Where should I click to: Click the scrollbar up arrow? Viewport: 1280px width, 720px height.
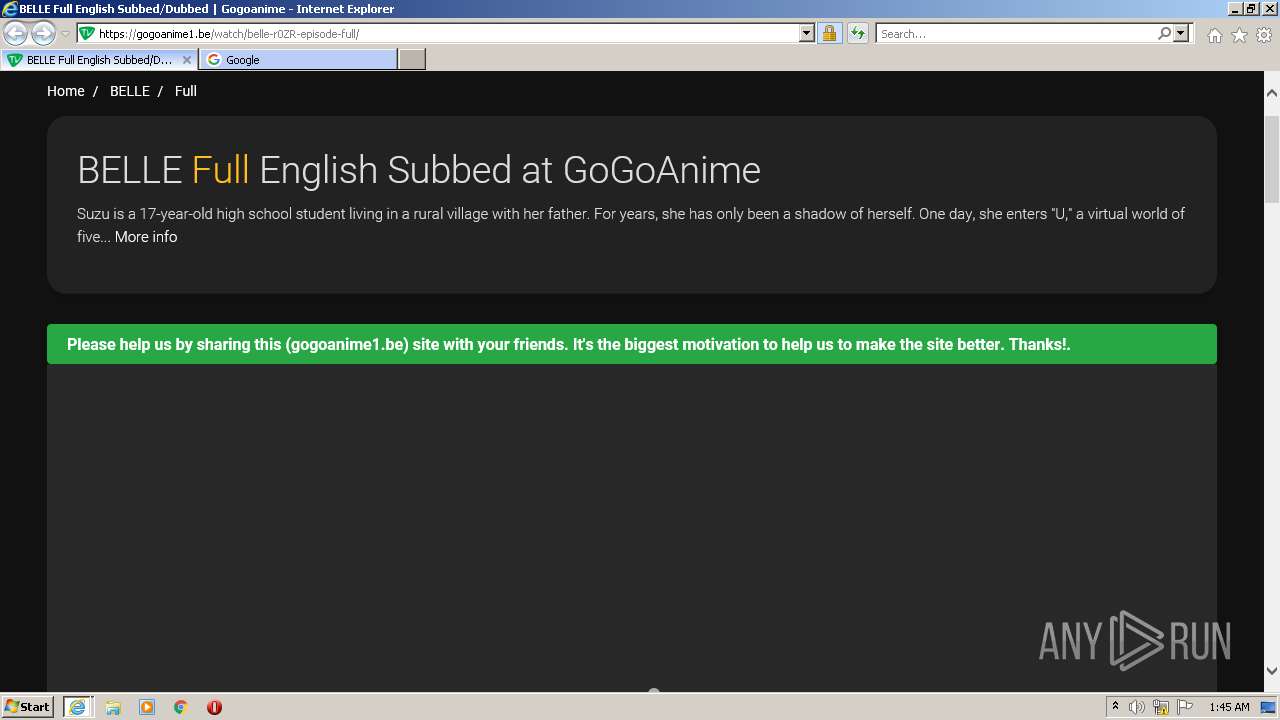(1272, 93)
